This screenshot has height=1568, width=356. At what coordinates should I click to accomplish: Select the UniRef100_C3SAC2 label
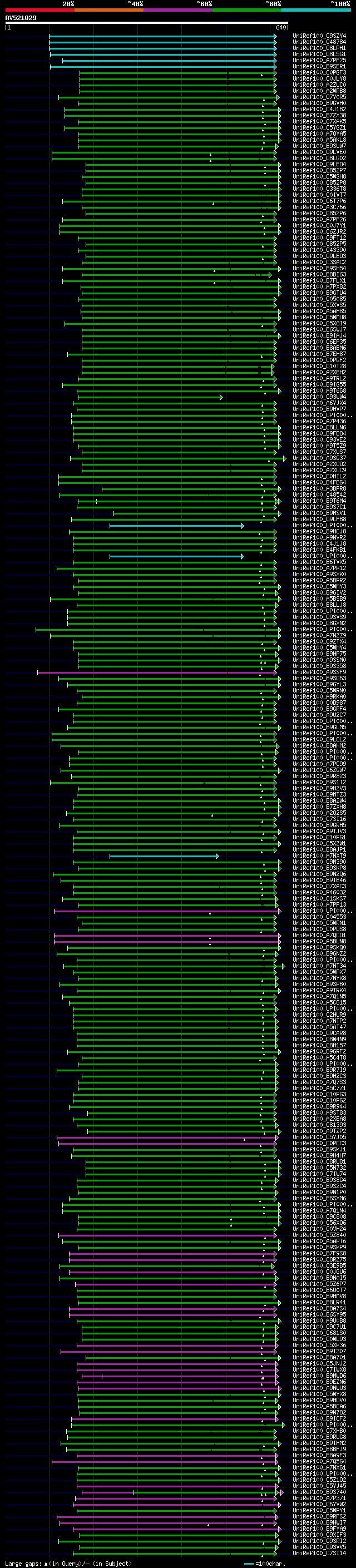[319, 263]
